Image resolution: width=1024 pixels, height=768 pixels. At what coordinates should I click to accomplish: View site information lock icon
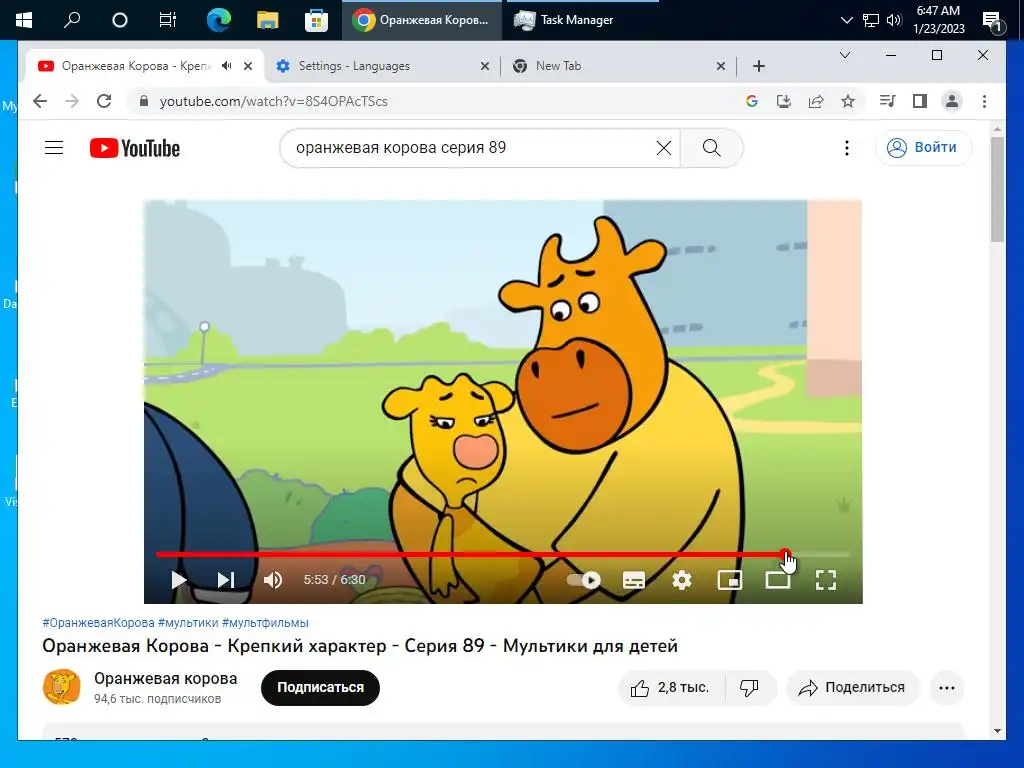[x=144, y=101]
